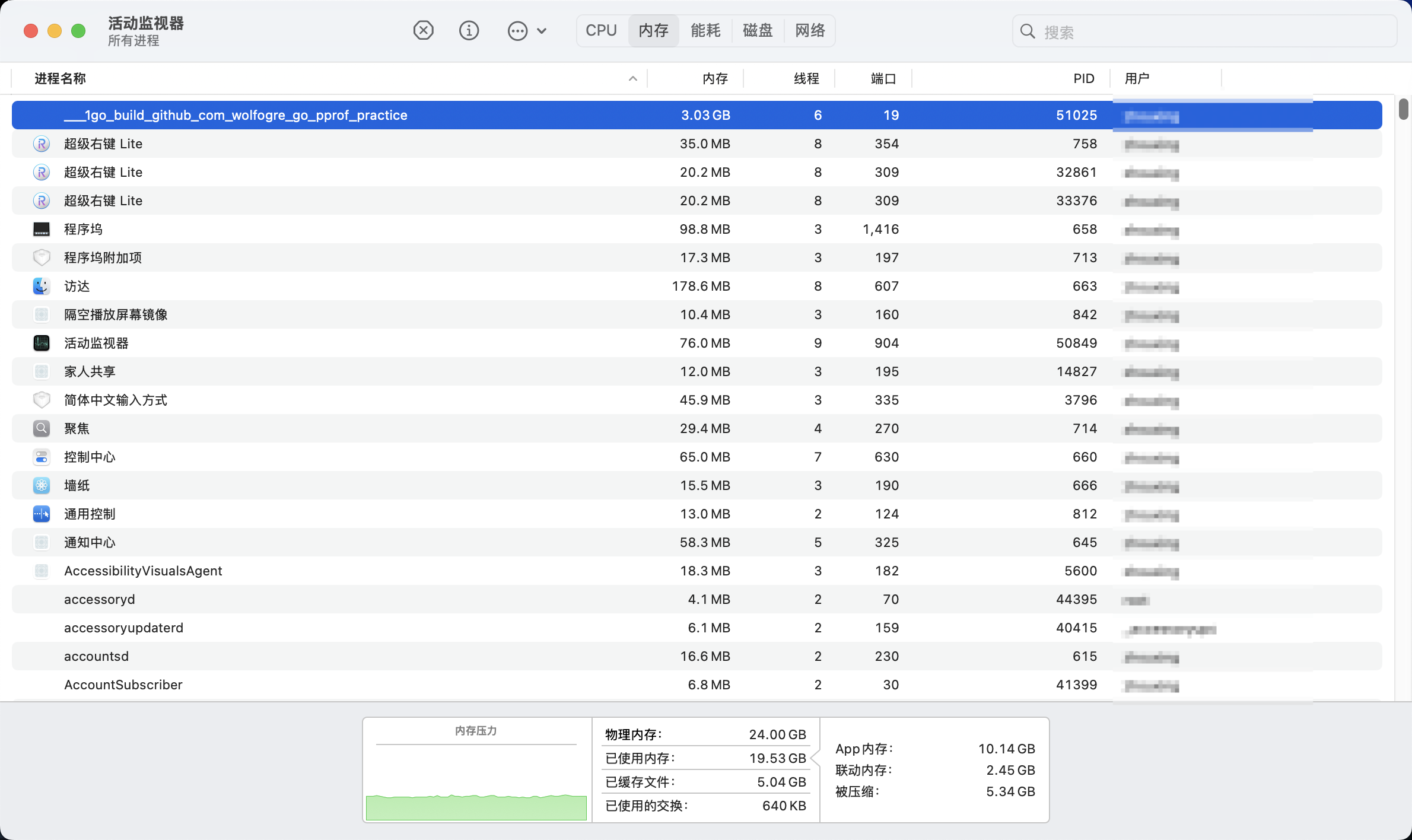1412x840 pixels.
Task: Click the 控制中心 toggle icon
Action: (42, 457)
